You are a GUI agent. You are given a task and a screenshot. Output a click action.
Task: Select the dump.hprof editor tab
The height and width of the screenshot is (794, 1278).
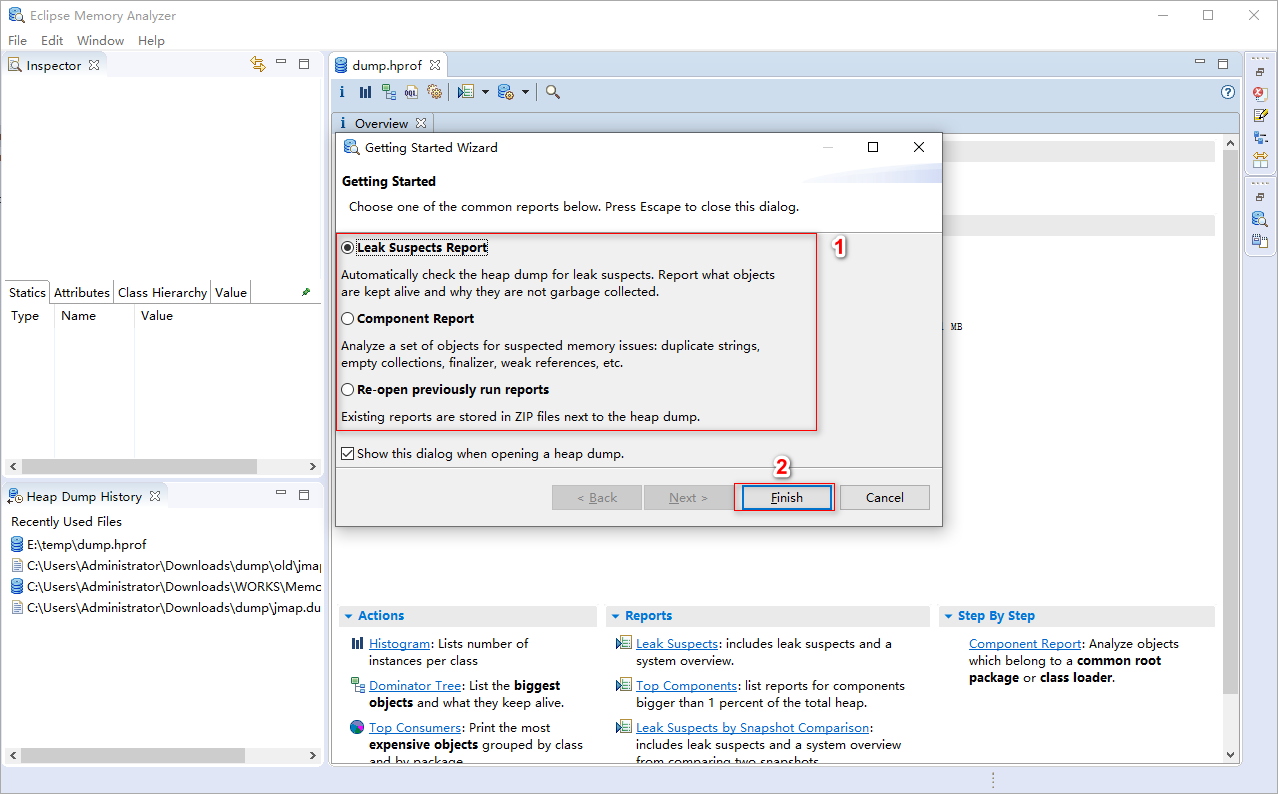click(389, 65)
